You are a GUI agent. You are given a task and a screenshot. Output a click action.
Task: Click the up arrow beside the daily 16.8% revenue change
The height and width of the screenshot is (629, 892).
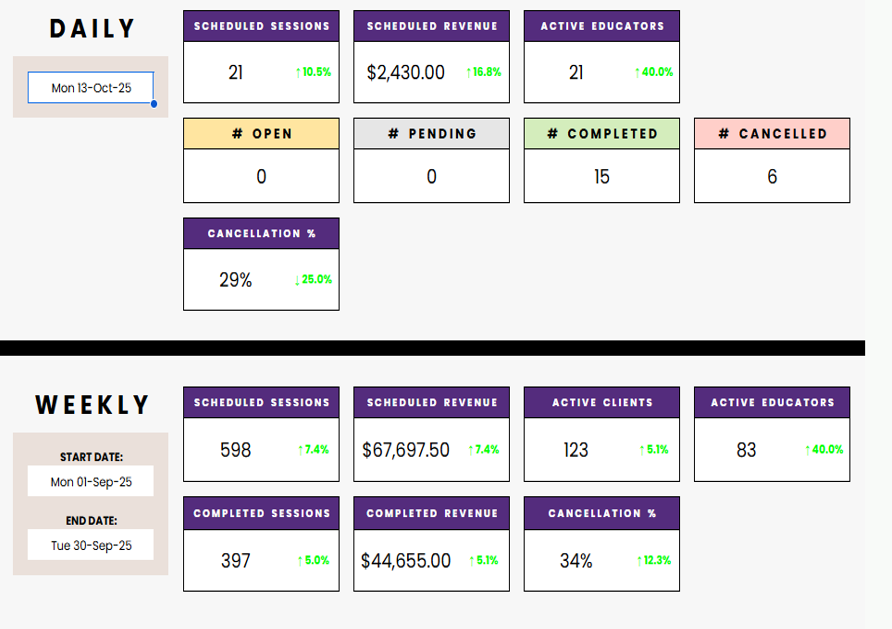[468, 72]
